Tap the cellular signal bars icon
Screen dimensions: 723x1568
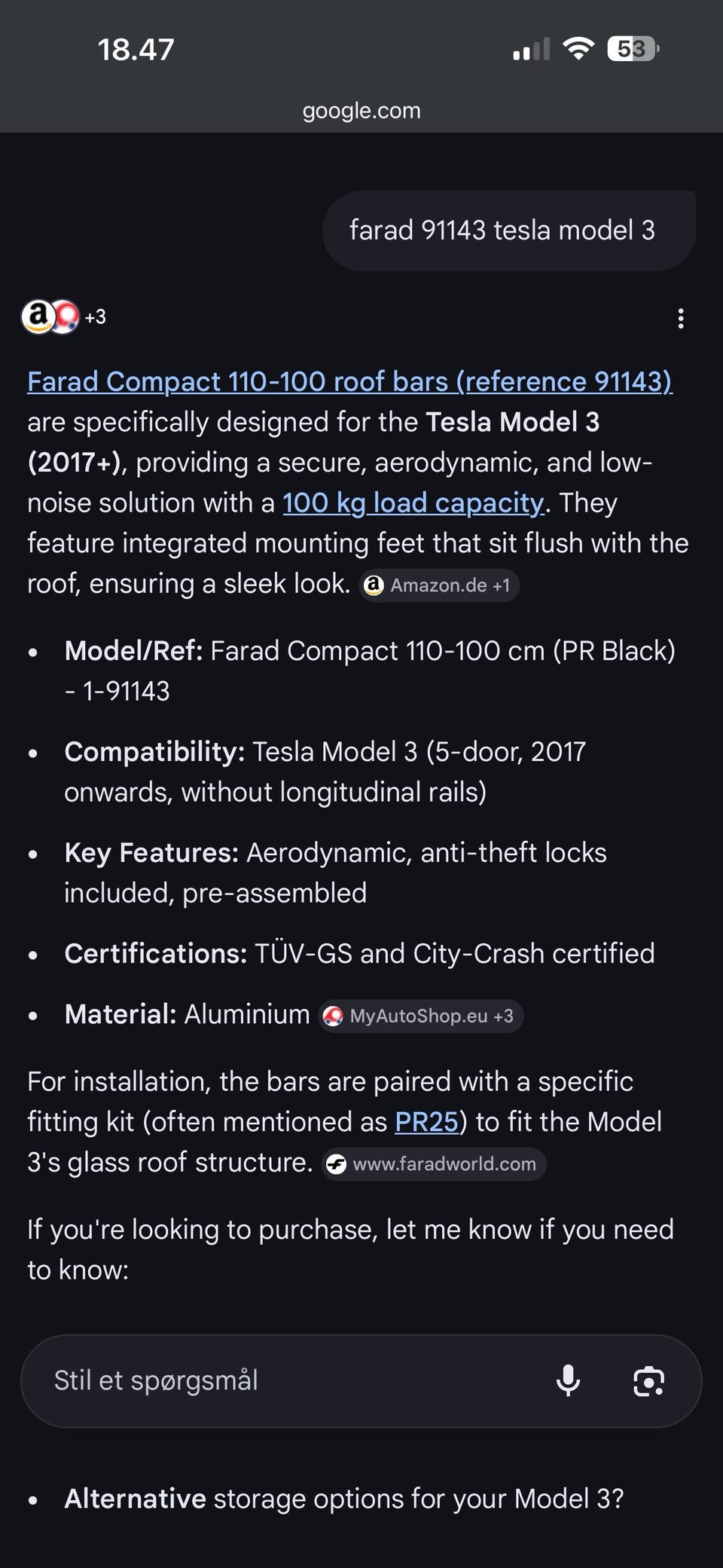point(531,50)
